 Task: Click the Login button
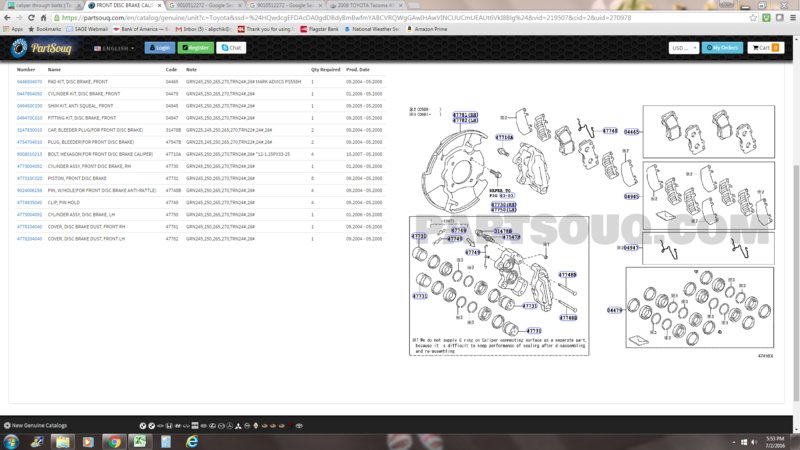[160, 47]
